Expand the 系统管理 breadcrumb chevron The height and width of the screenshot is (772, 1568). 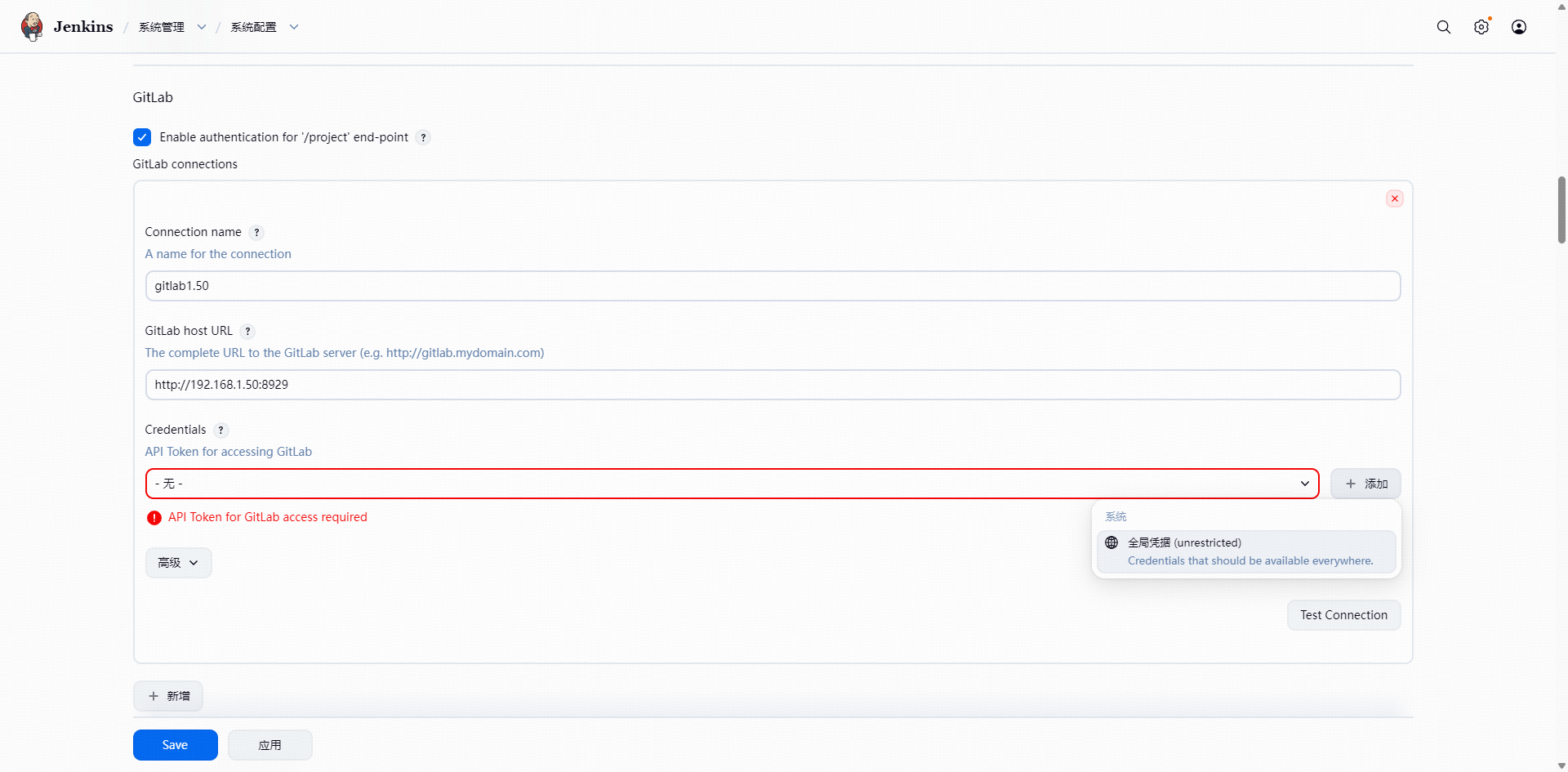point(202,27)
